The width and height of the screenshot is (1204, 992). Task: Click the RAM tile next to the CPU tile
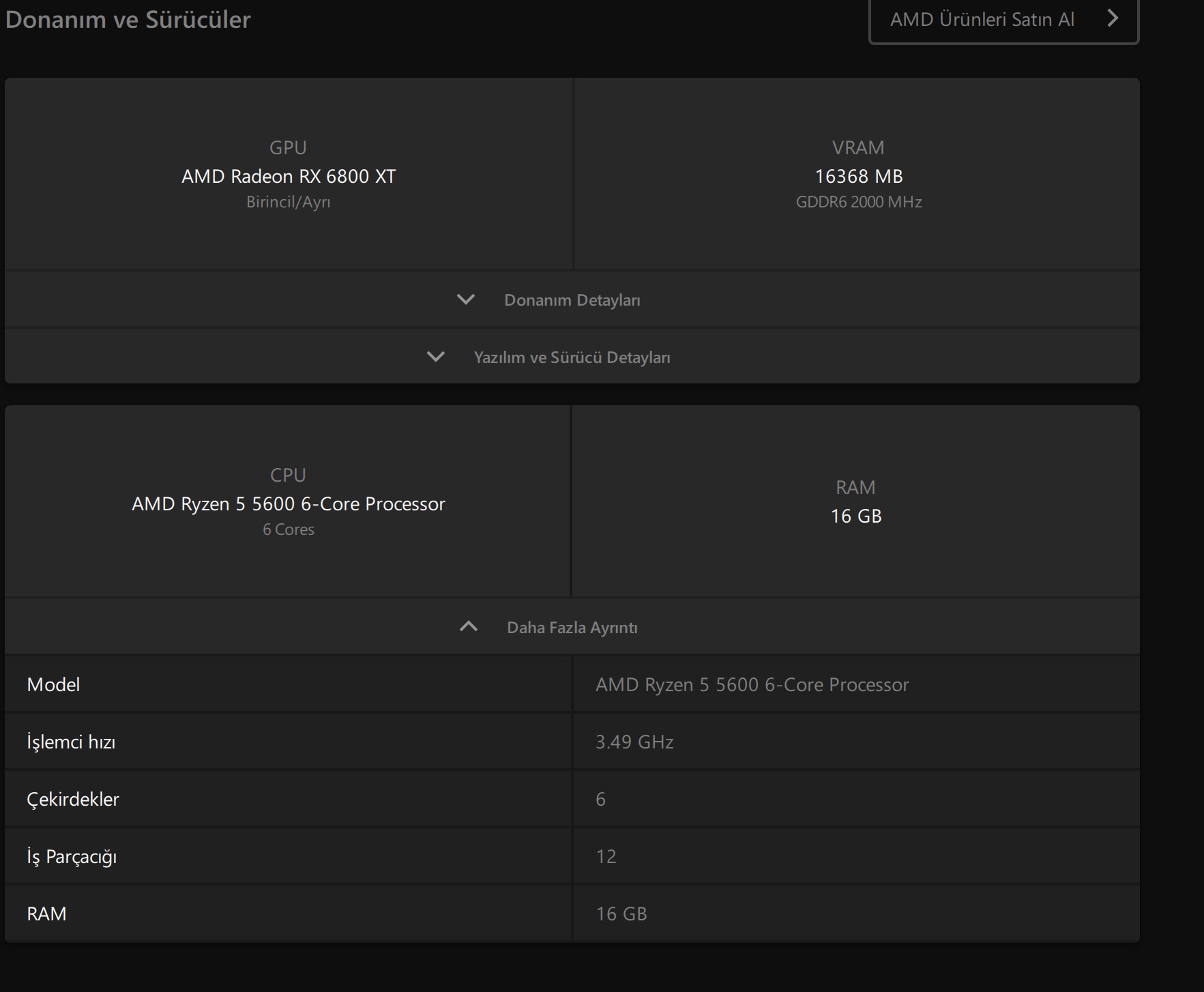(x=855, y=502)
